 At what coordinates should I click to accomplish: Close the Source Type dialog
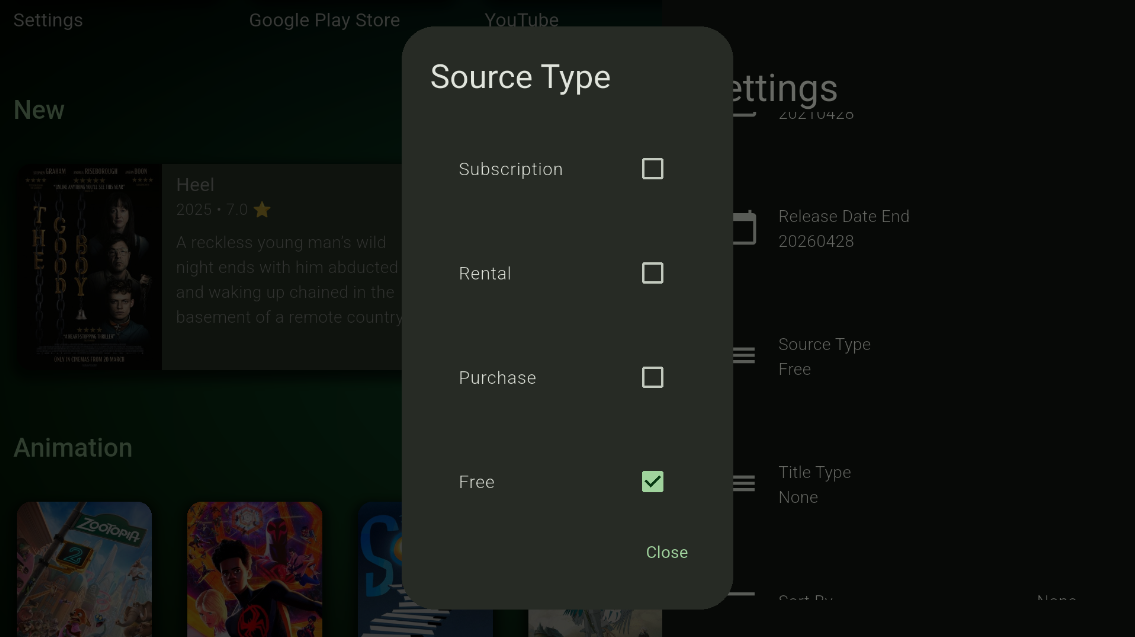click(x=666, y=551)
